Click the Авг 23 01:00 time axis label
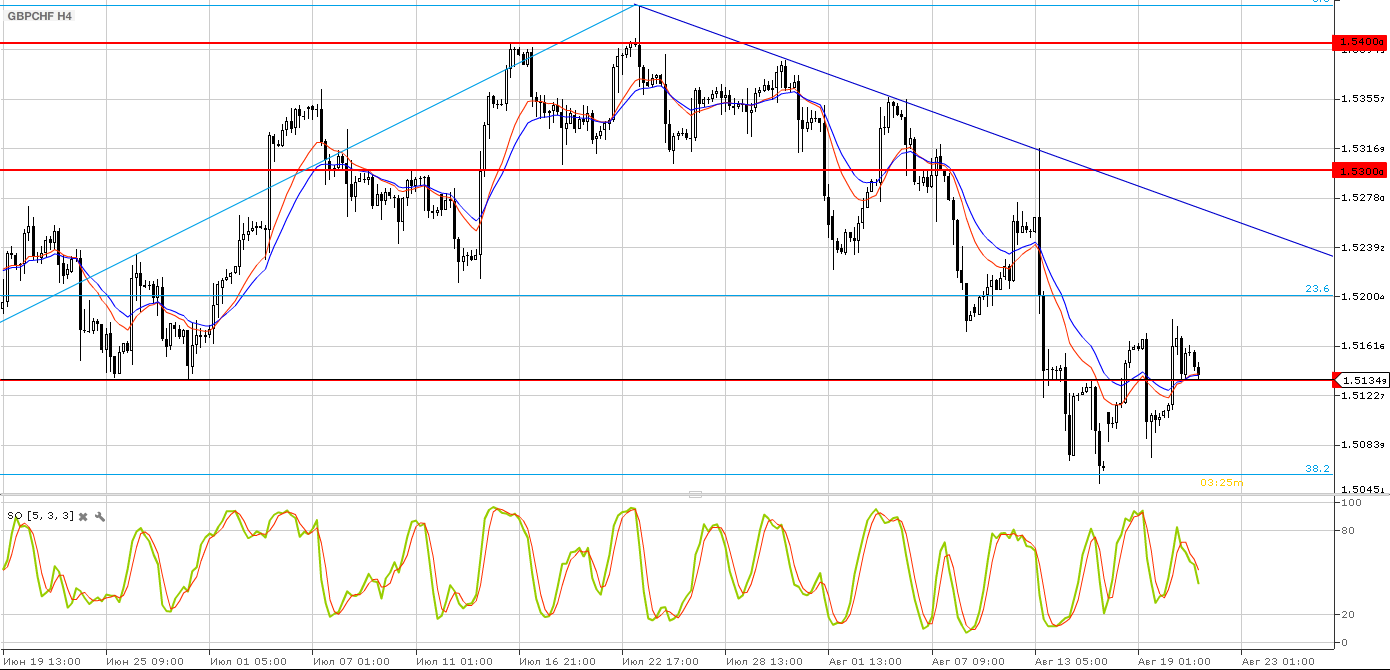The image size is (1390, 670). 1280,661
